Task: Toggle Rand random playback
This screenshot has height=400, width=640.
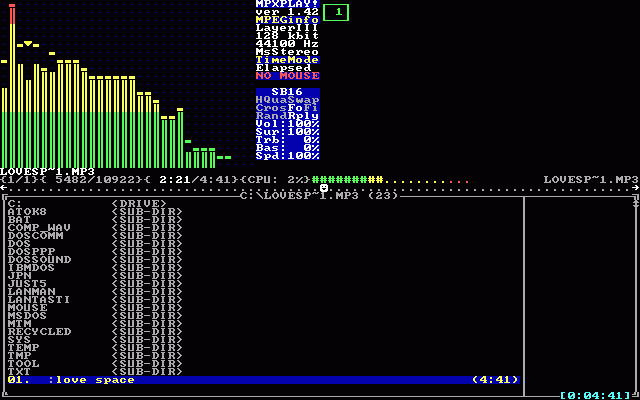Action: coord(271,116)
